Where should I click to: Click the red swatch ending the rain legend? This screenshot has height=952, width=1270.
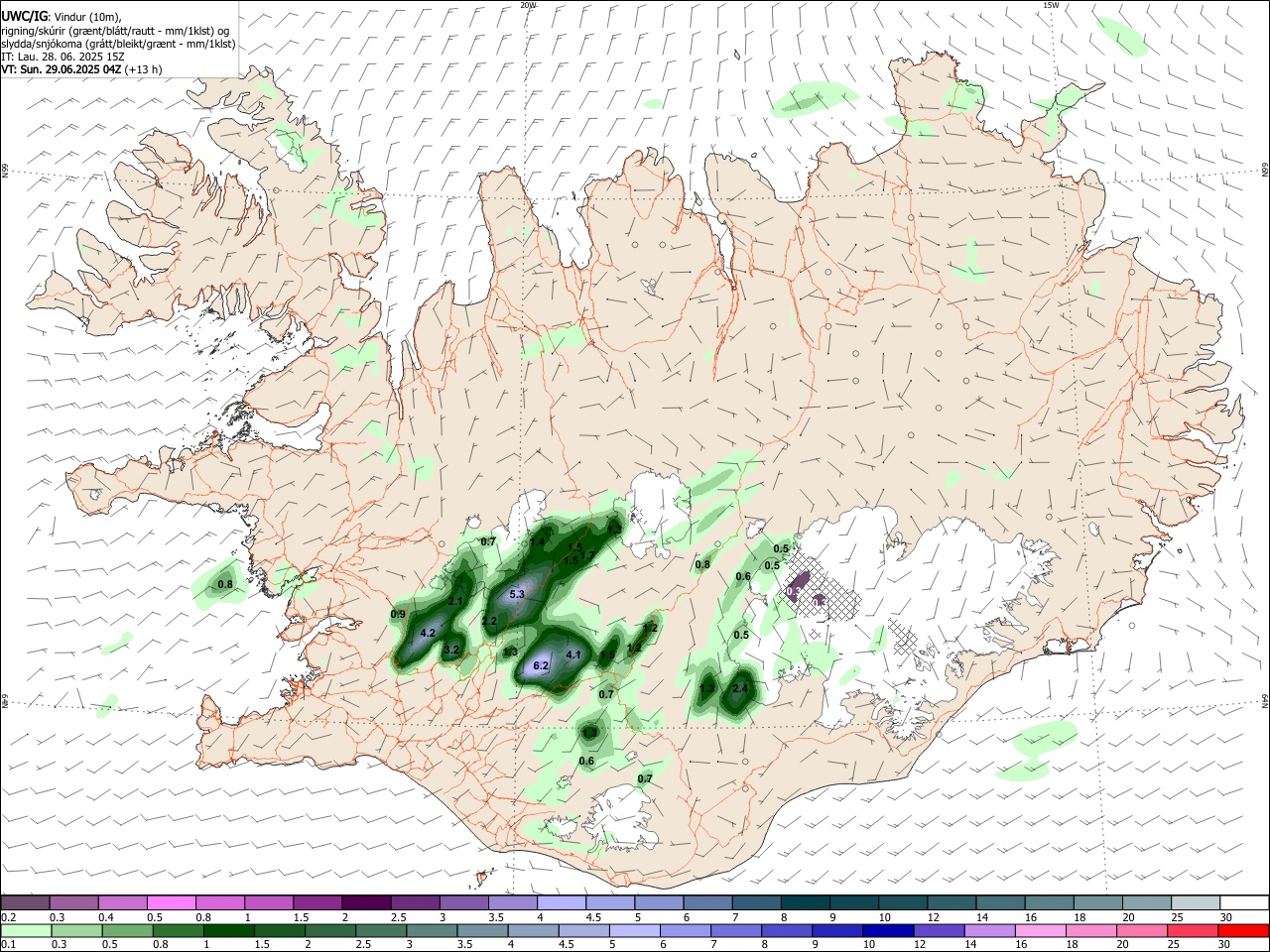[1244, 930]
